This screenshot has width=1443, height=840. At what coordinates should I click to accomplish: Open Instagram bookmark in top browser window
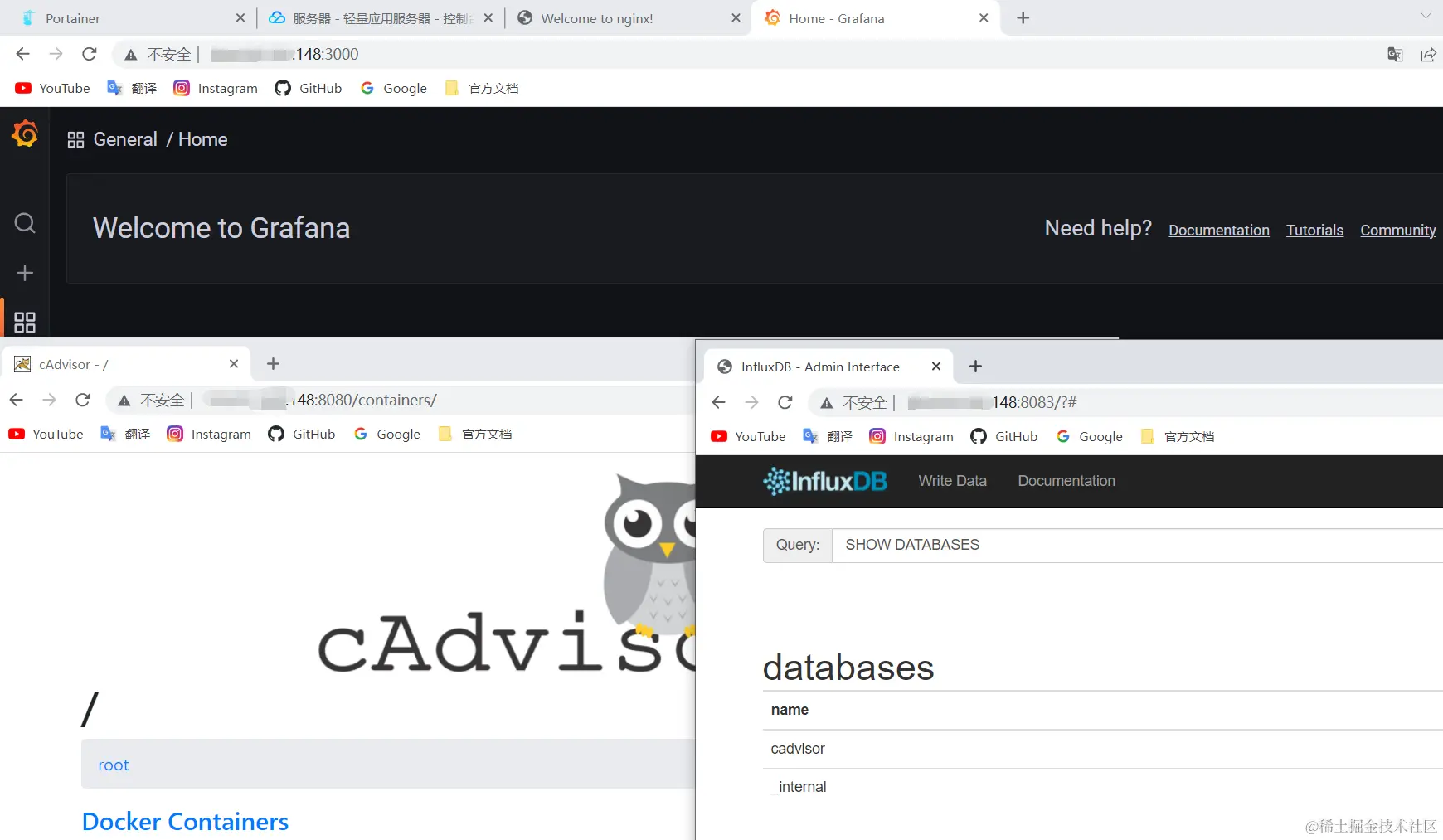coord(216,88)
